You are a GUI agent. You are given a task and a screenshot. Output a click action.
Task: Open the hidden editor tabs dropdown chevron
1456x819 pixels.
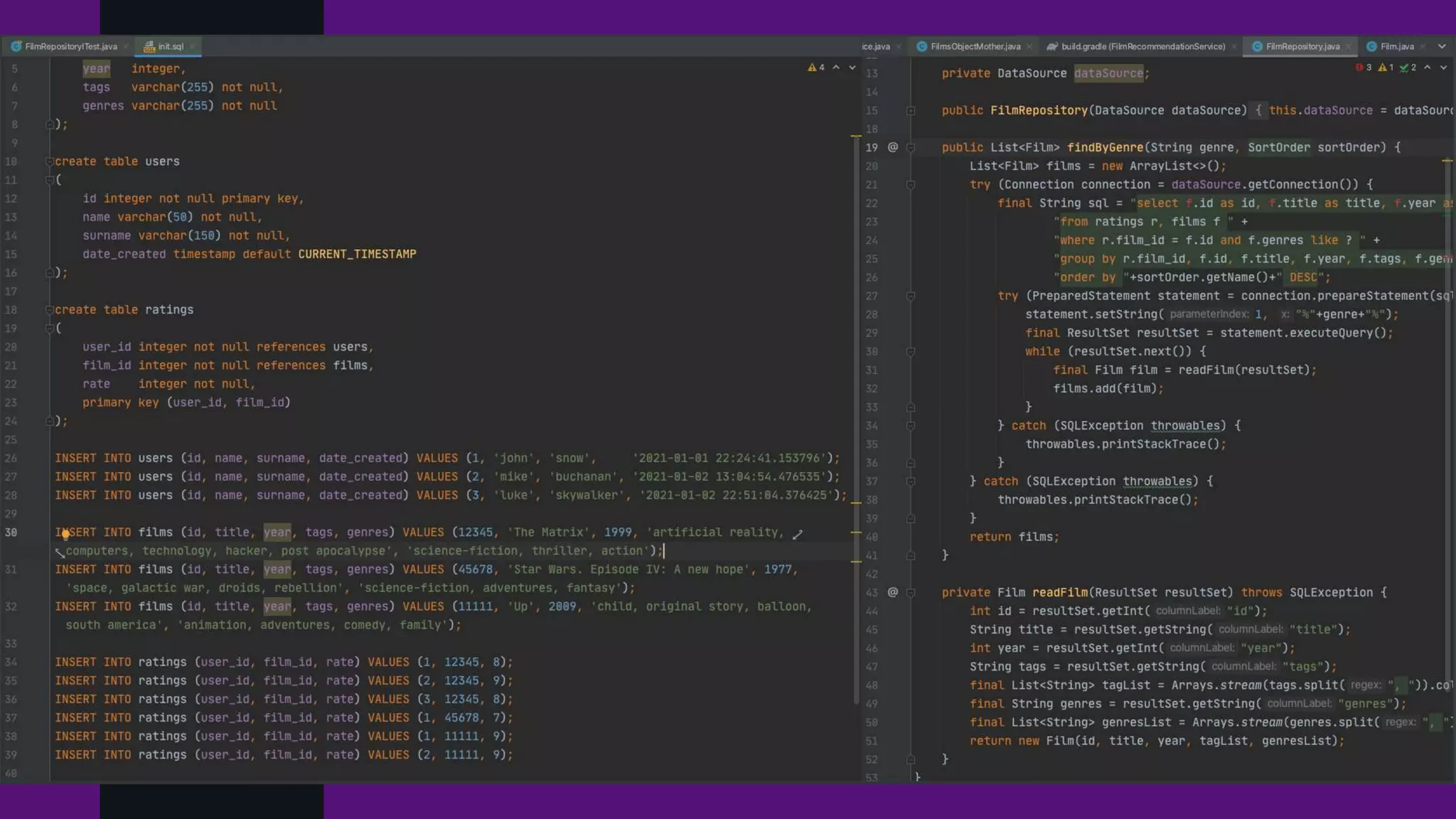1442,46
